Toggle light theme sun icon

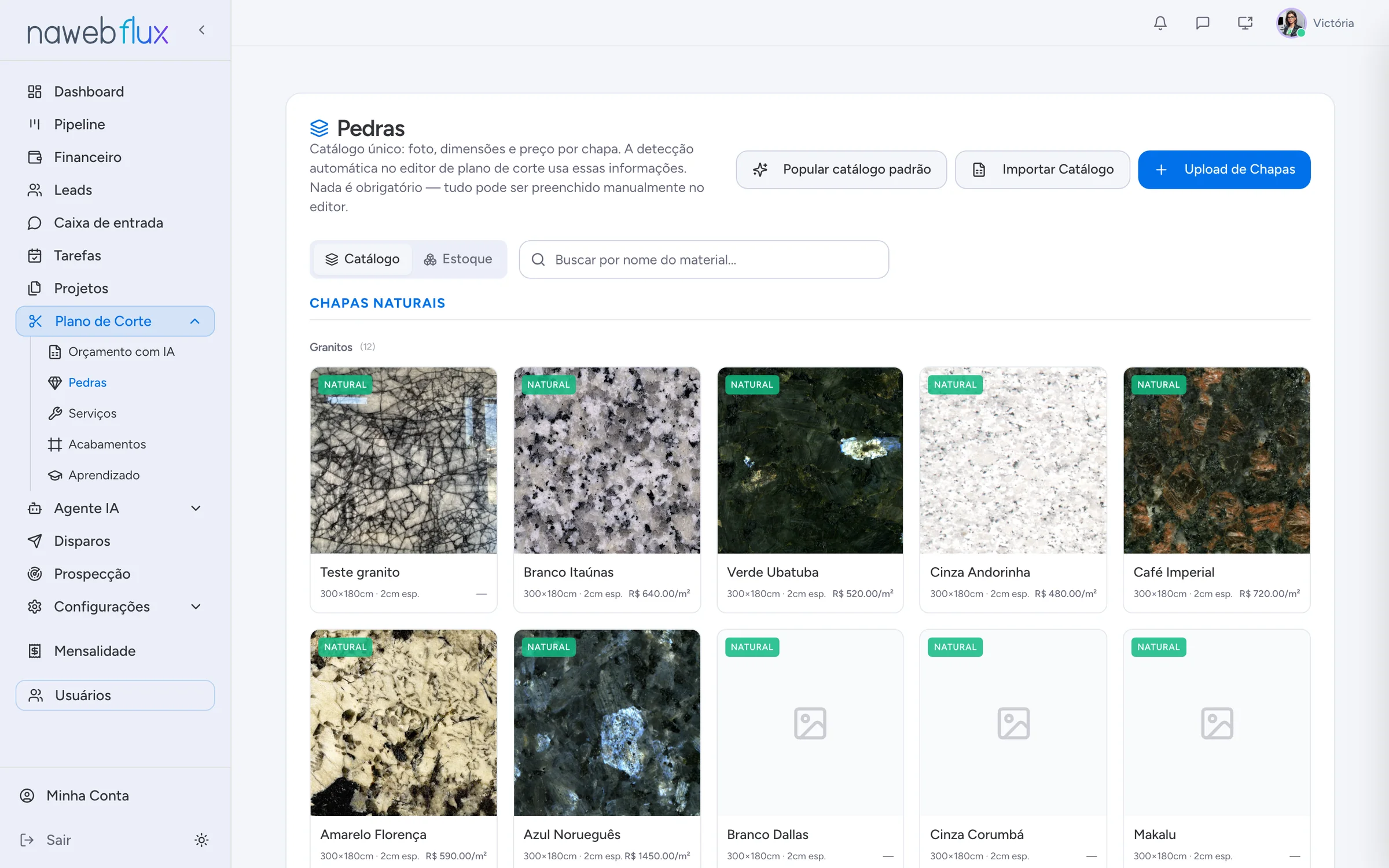click(x=201, y=840)
